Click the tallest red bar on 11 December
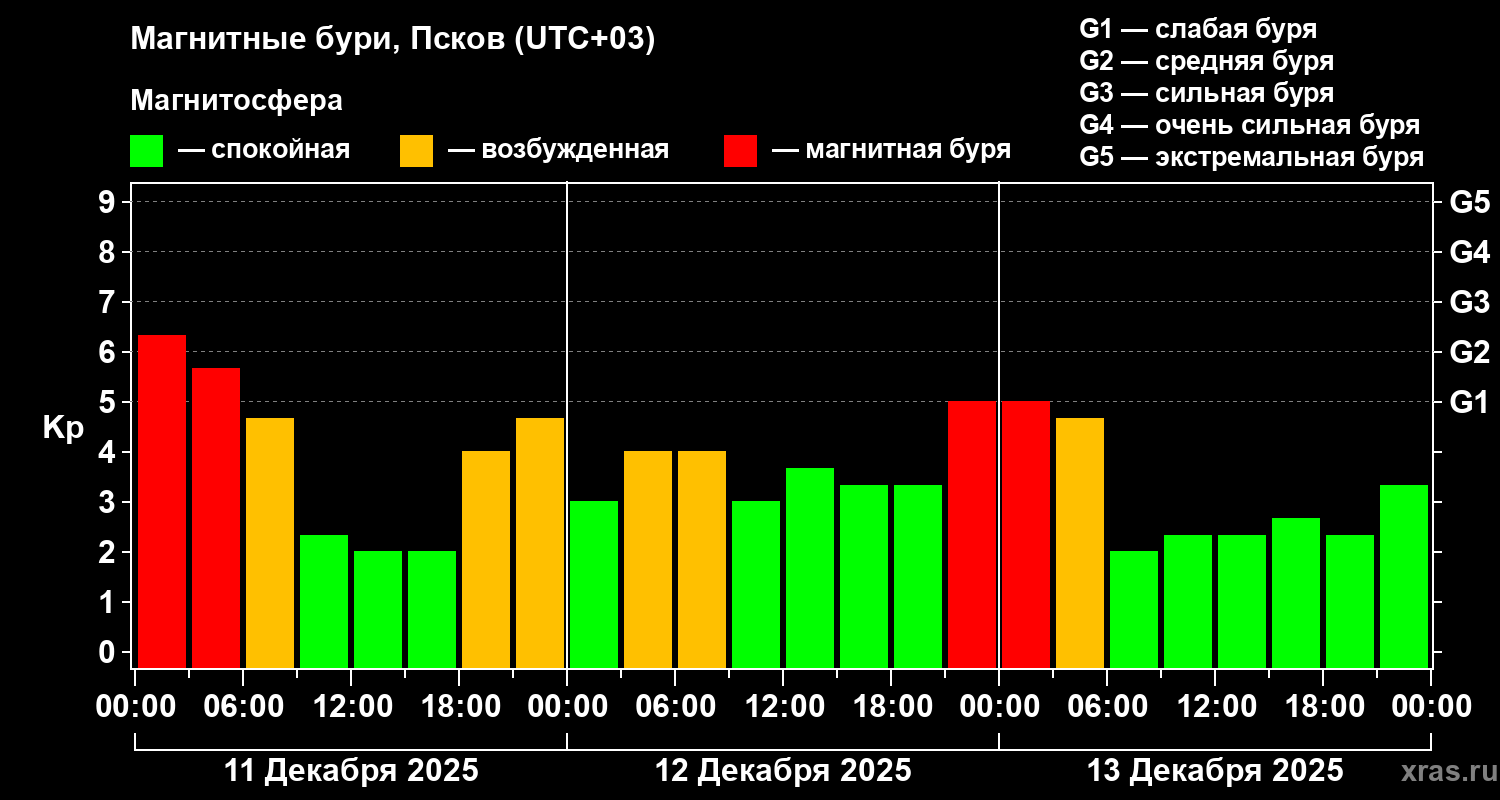1500x800 pixels. pos(162,501)
